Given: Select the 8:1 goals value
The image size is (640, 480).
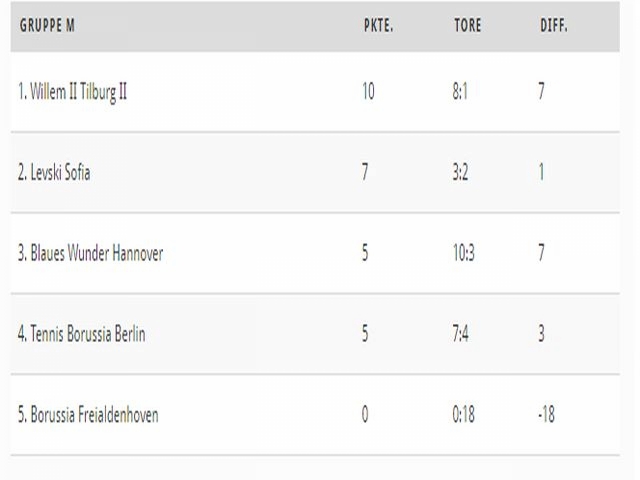Looking at the screenshot, I should pos(460,91).
